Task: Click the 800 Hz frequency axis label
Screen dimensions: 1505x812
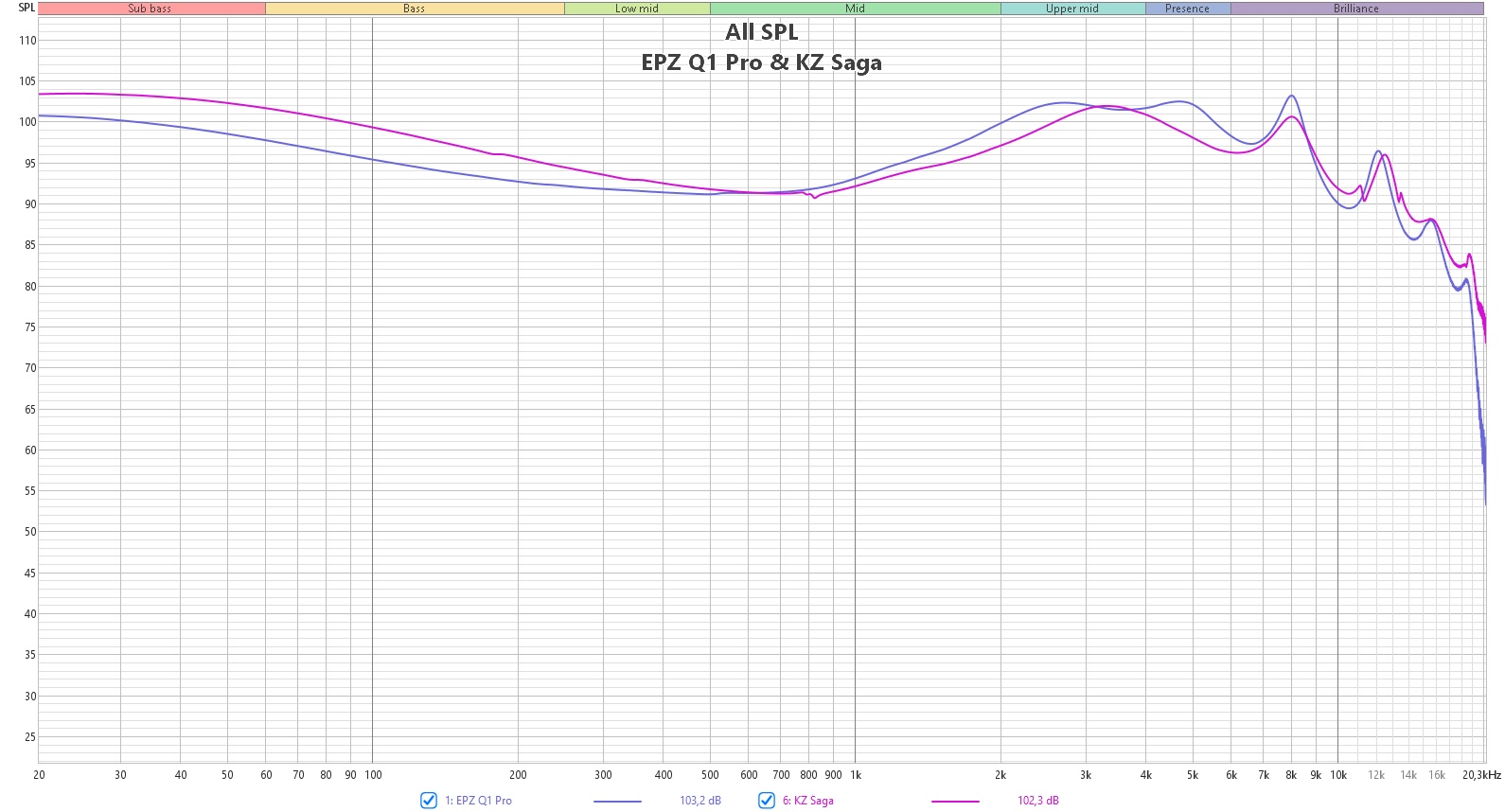Action: pos(808,775)
